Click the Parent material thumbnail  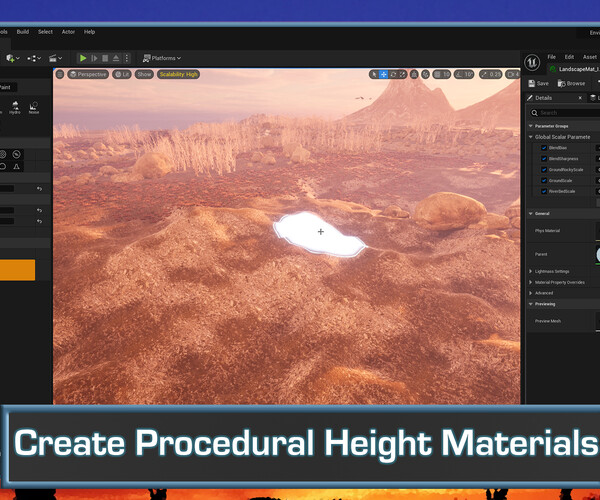coord(598,255)
